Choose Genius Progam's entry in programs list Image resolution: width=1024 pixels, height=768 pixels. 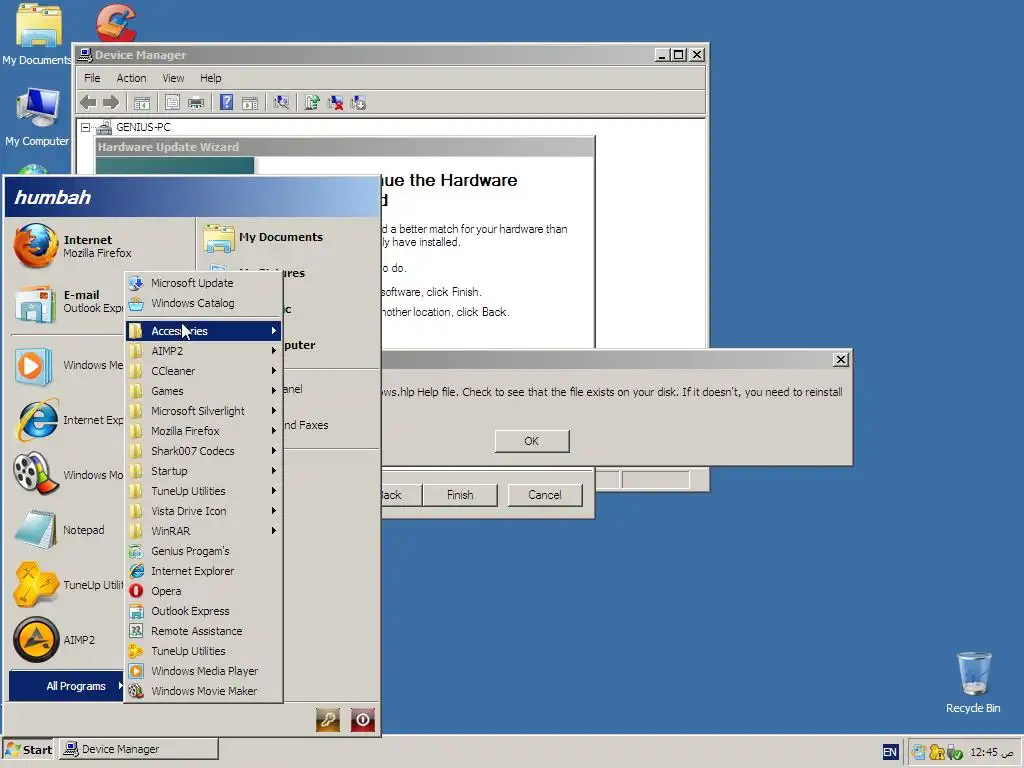(204, 551)
